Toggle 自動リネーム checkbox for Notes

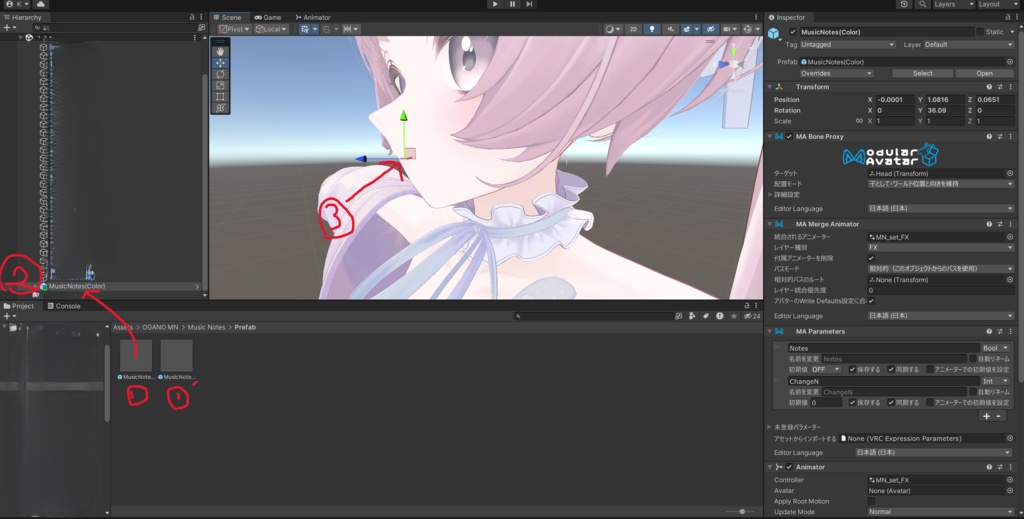click(x=972, y=358)
